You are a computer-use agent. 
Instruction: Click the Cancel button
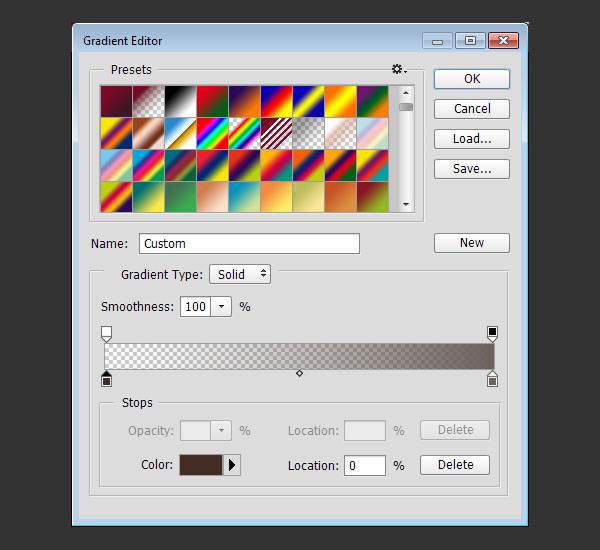click(x=472, y=109)
